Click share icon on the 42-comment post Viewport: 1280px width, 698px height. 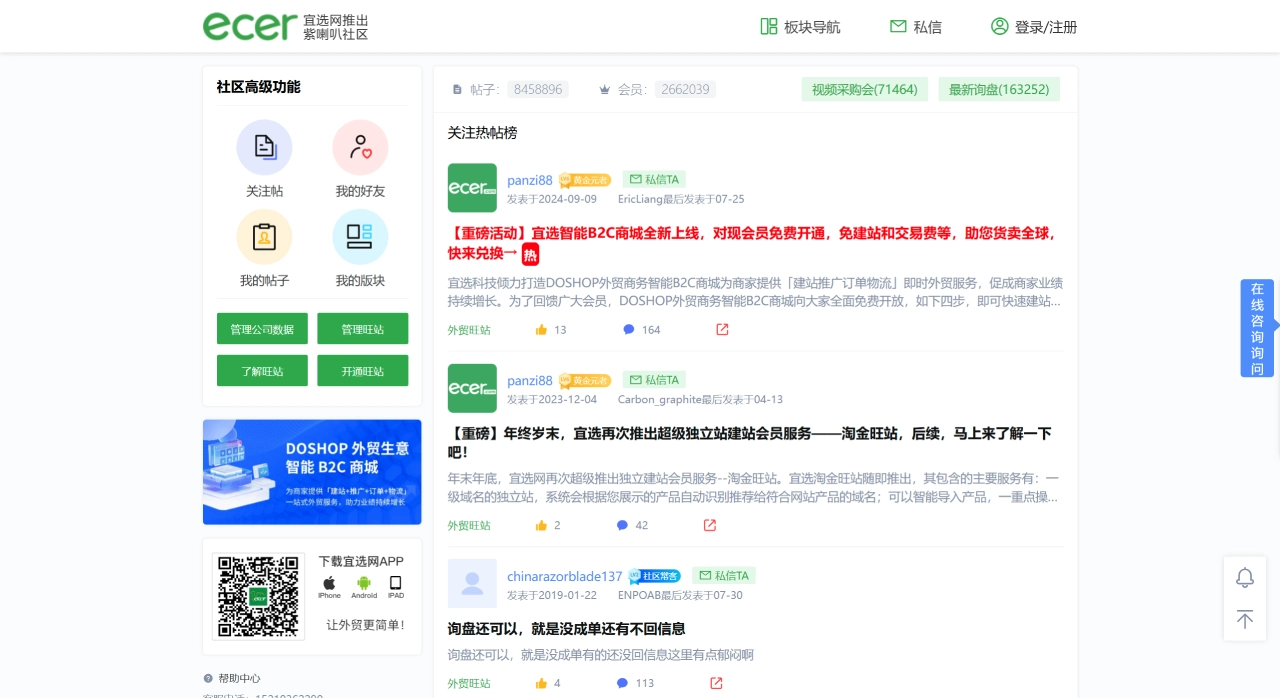(710, 525)
